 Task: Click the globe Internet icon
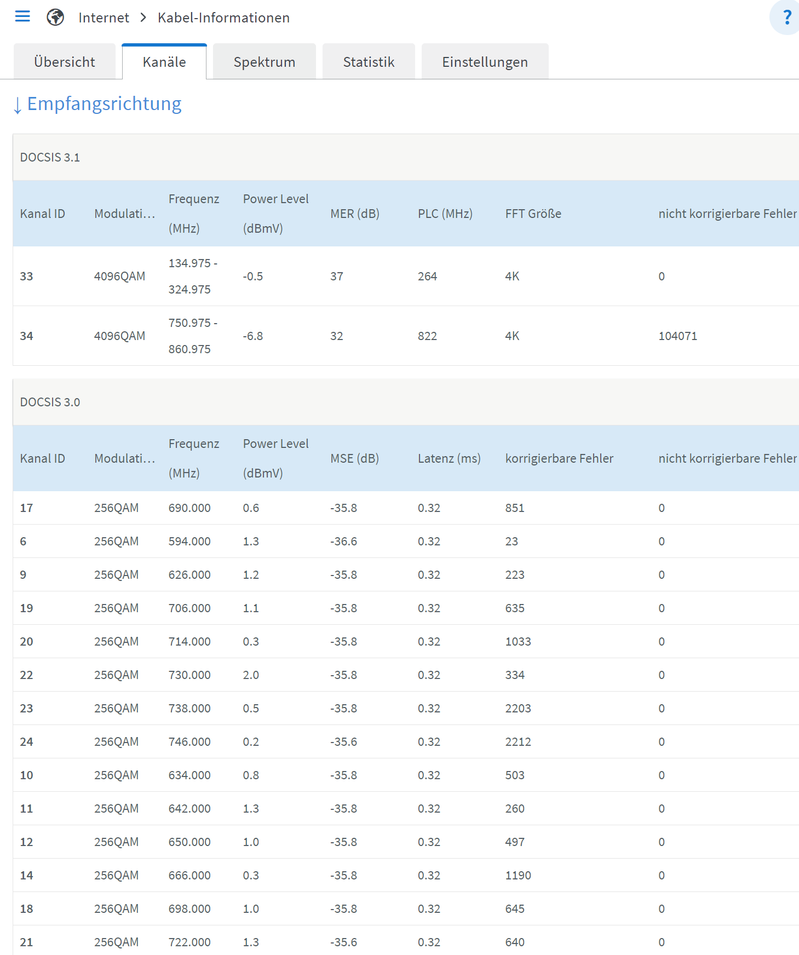tap(56, 17)
